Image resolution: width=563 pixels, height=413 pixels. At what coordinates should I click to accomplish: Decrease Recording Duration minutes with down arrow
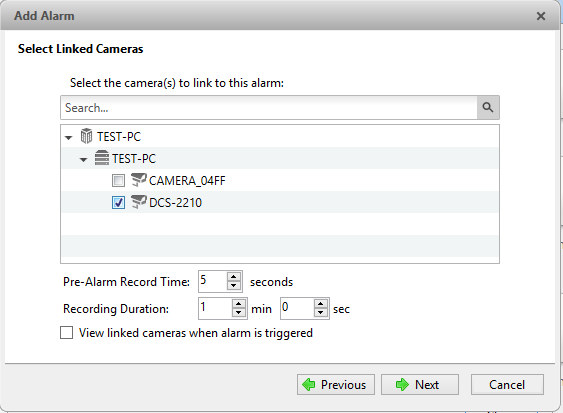(239, 312)
